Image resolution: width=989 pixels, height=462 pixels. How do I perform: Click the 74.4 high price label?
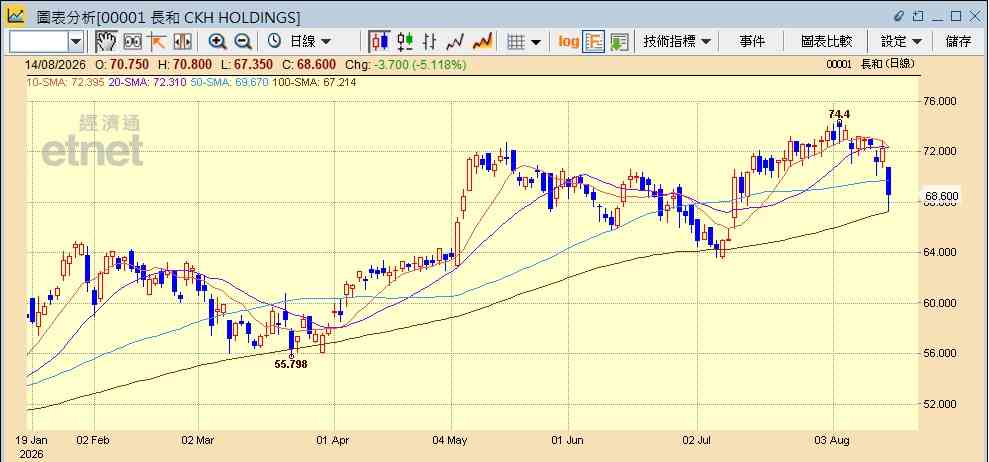click(x=839, y=114)
